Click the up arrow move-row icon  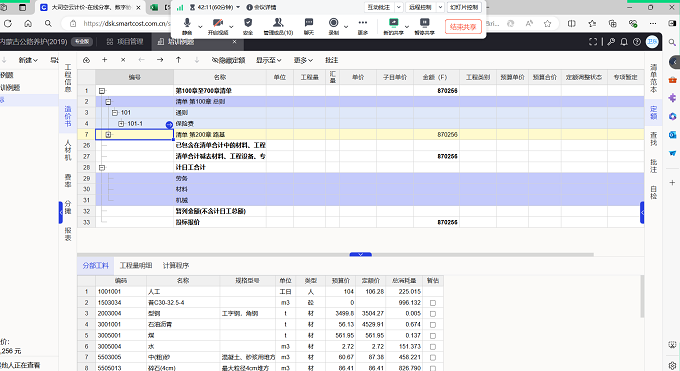tap(178, 60)
